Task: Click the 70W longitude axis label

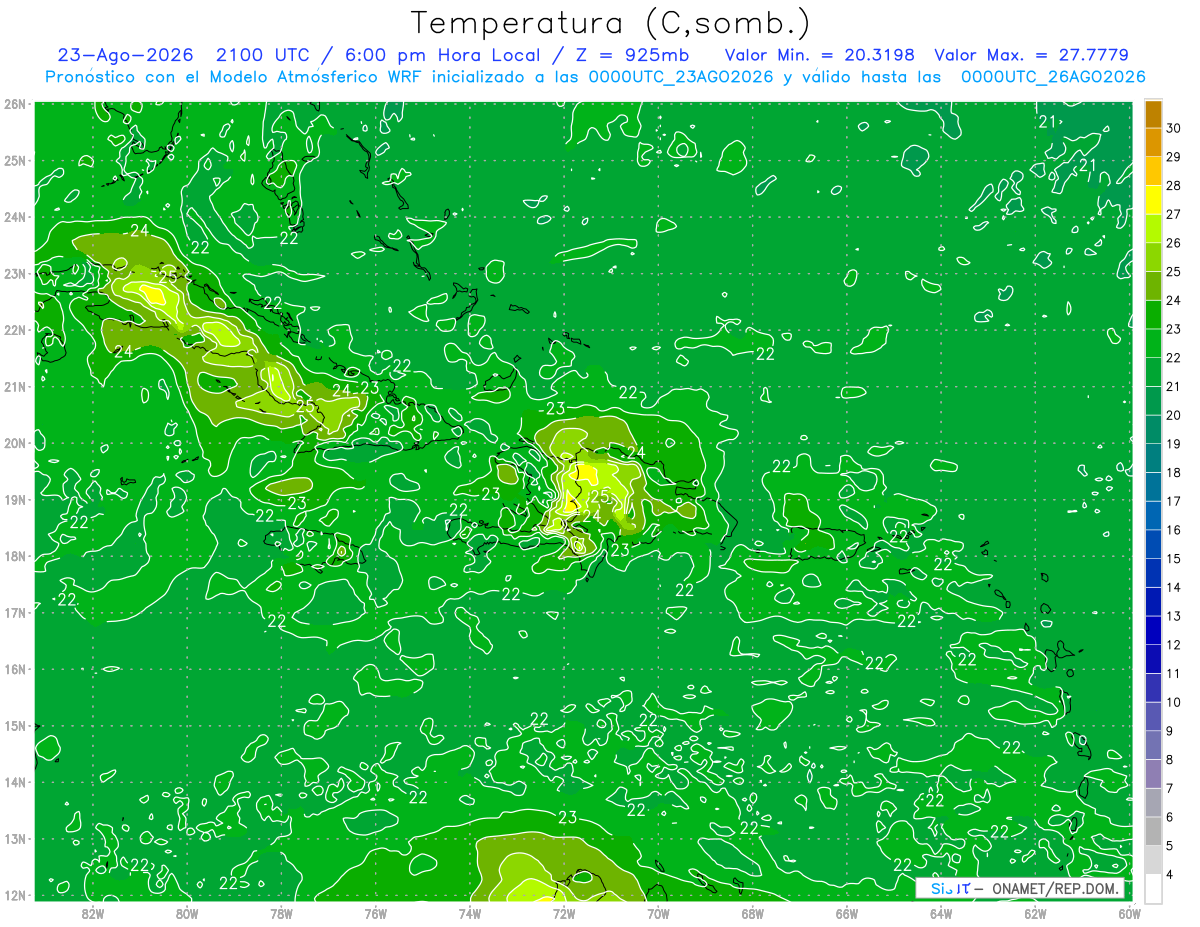Action: click(x=658, y=912)
